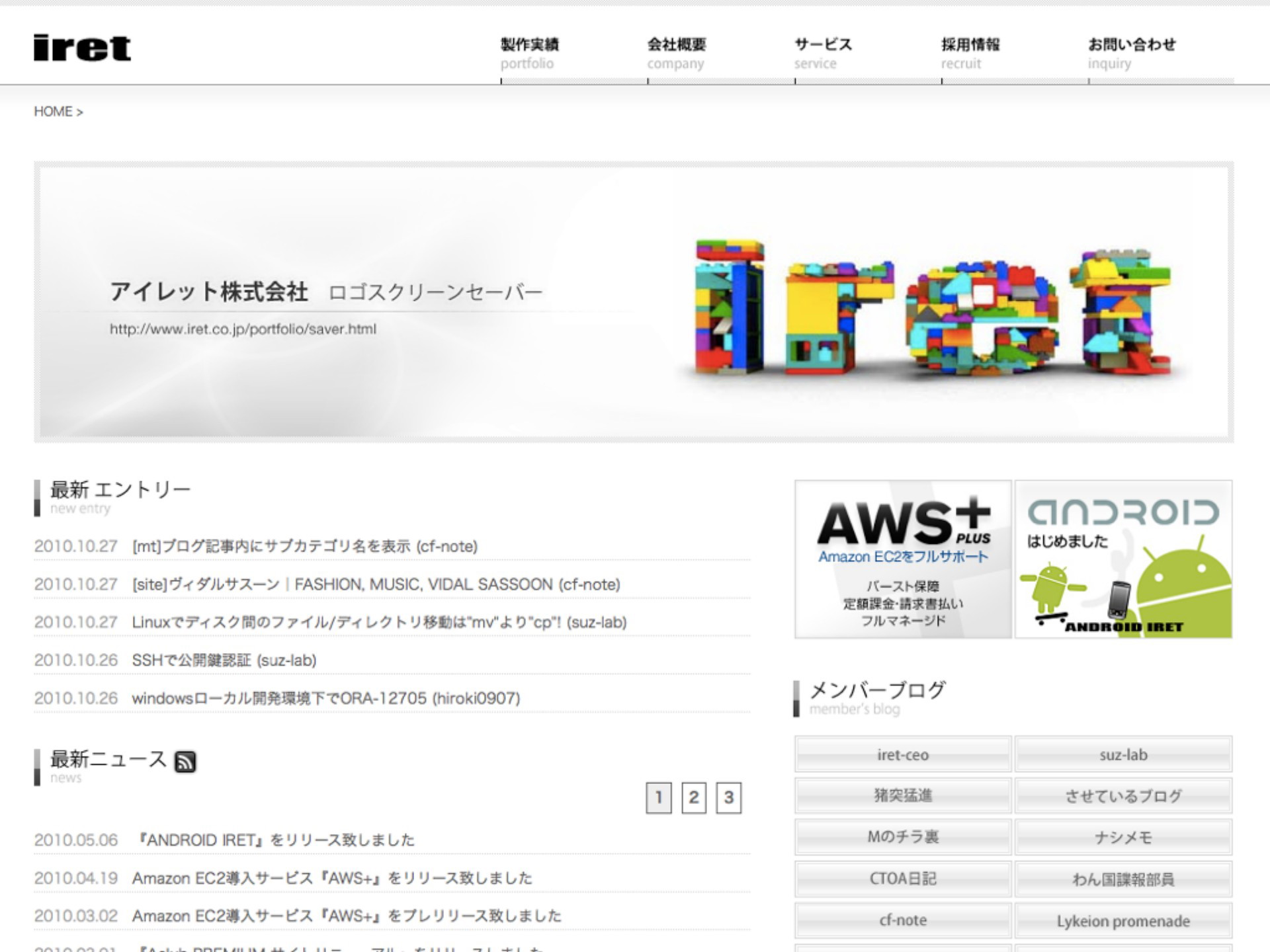Open the SSHで公開鍵認証 entry
Image resolution: width=1270 pixels, height=952 pixels.
(x=224, y=660)
